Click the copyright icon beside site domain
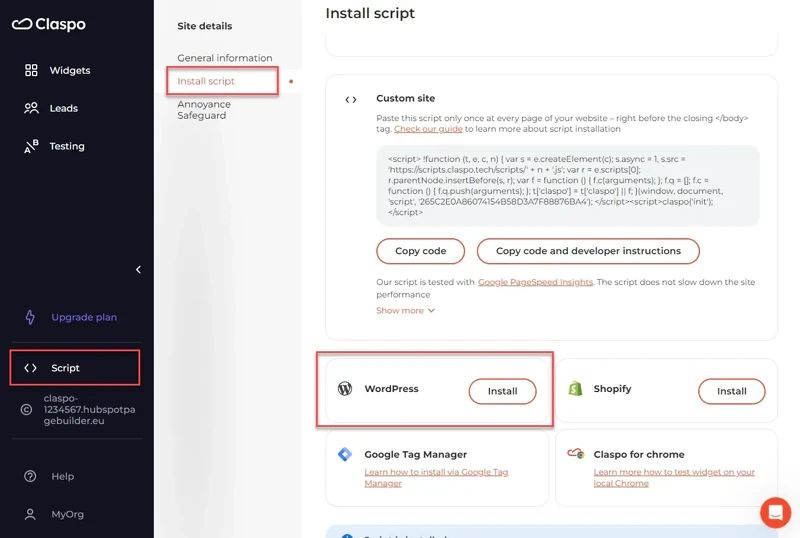Image resolution: width=800 pixels, height=538 pixels. (x=26, y=409)
